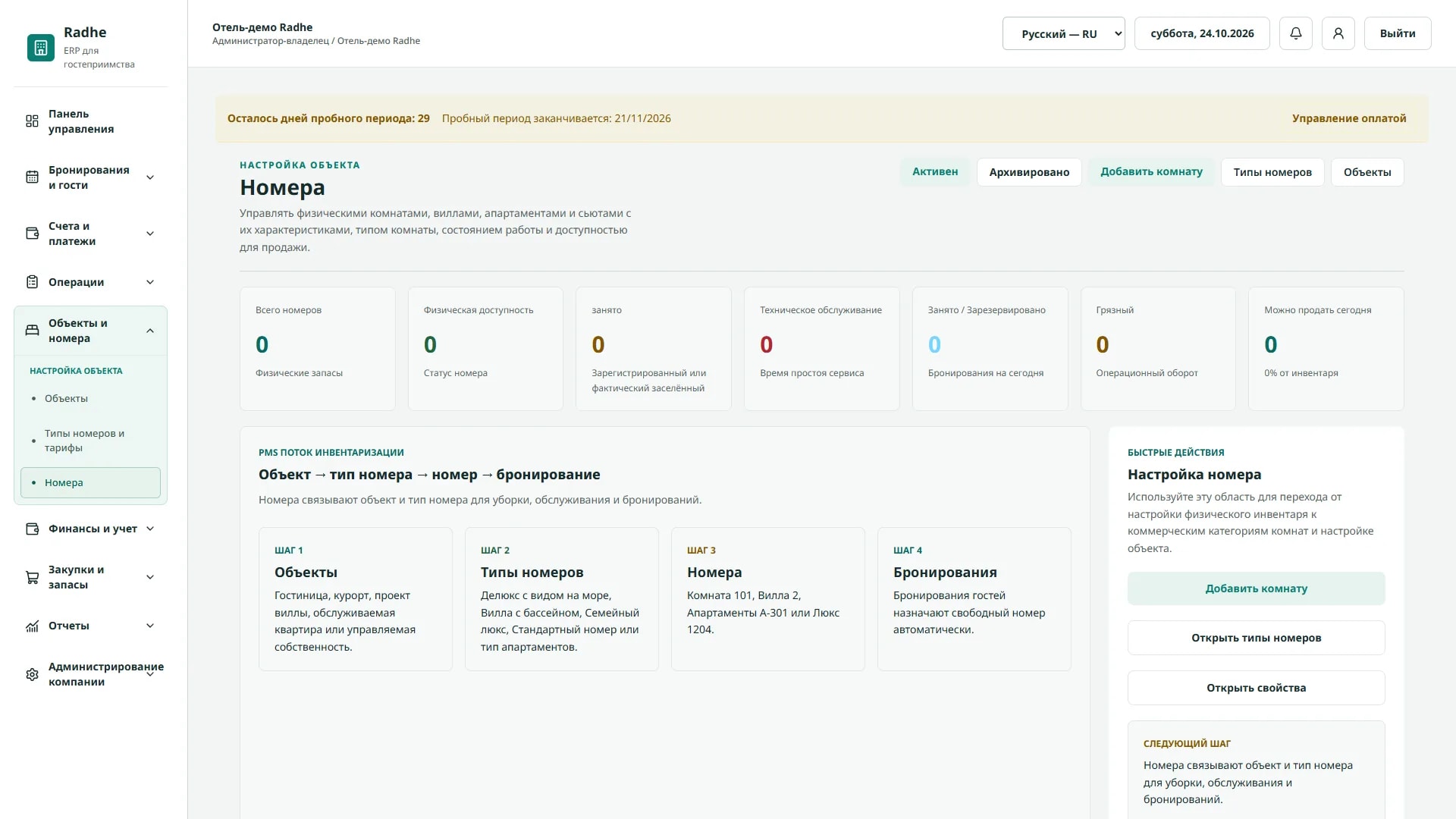
Task: Select Номера submenu item in sidebar
Action: point(90,482)
